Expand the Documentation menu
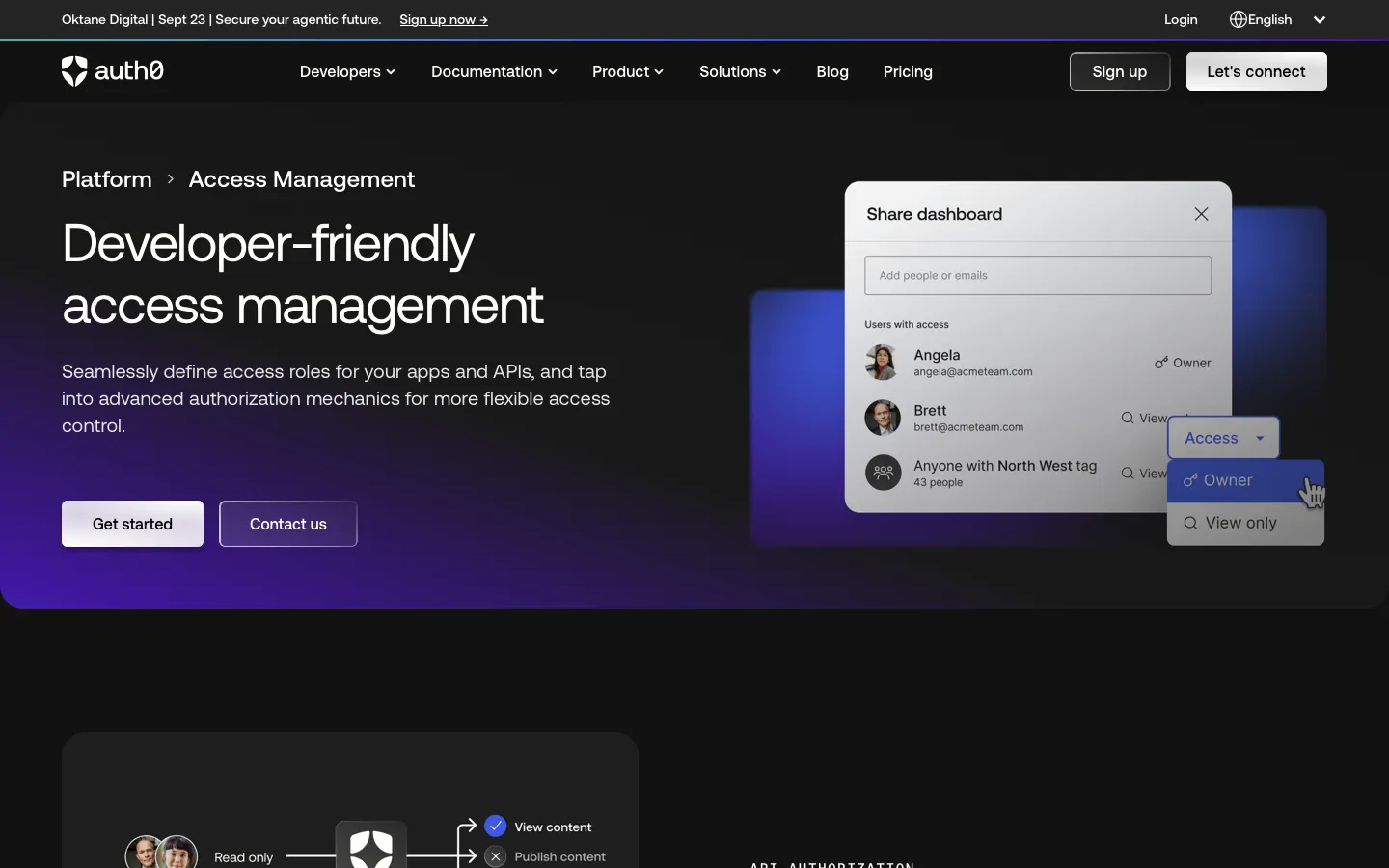The image size is (1389, 868). [x=494, y=71]
